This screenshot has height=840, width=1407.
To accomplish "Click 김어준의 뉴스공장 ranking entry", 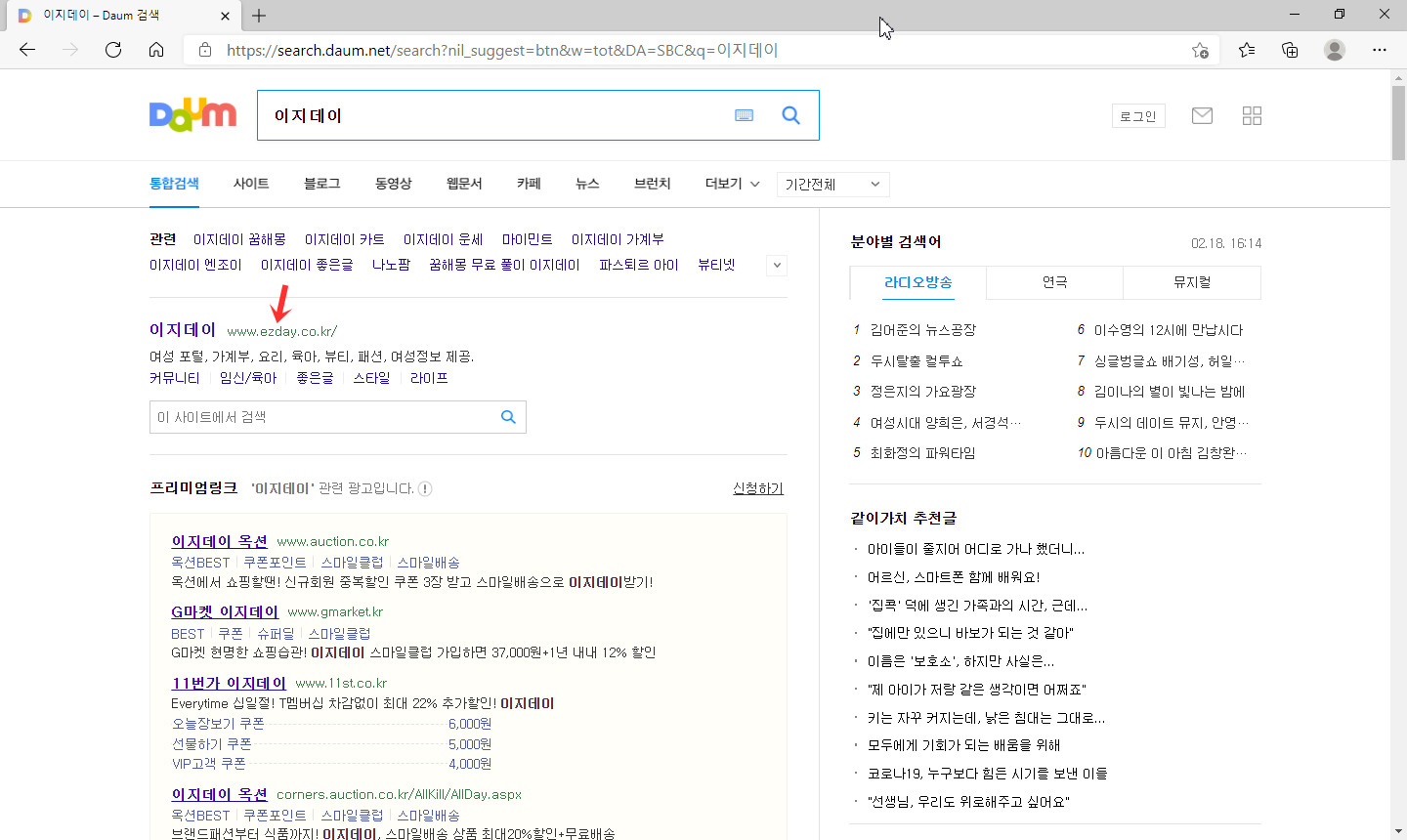I will click(x=923, y=330).
